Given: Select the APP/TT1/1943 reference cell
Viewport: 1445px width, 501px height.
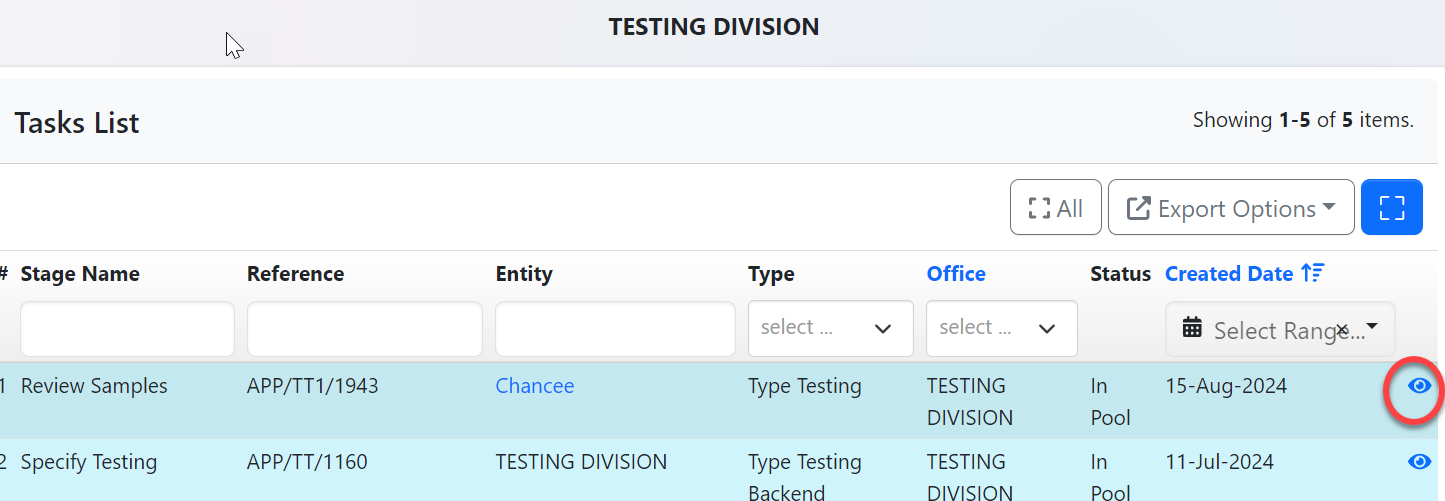Looking at the screenshot, I should [x=312, y=386].
